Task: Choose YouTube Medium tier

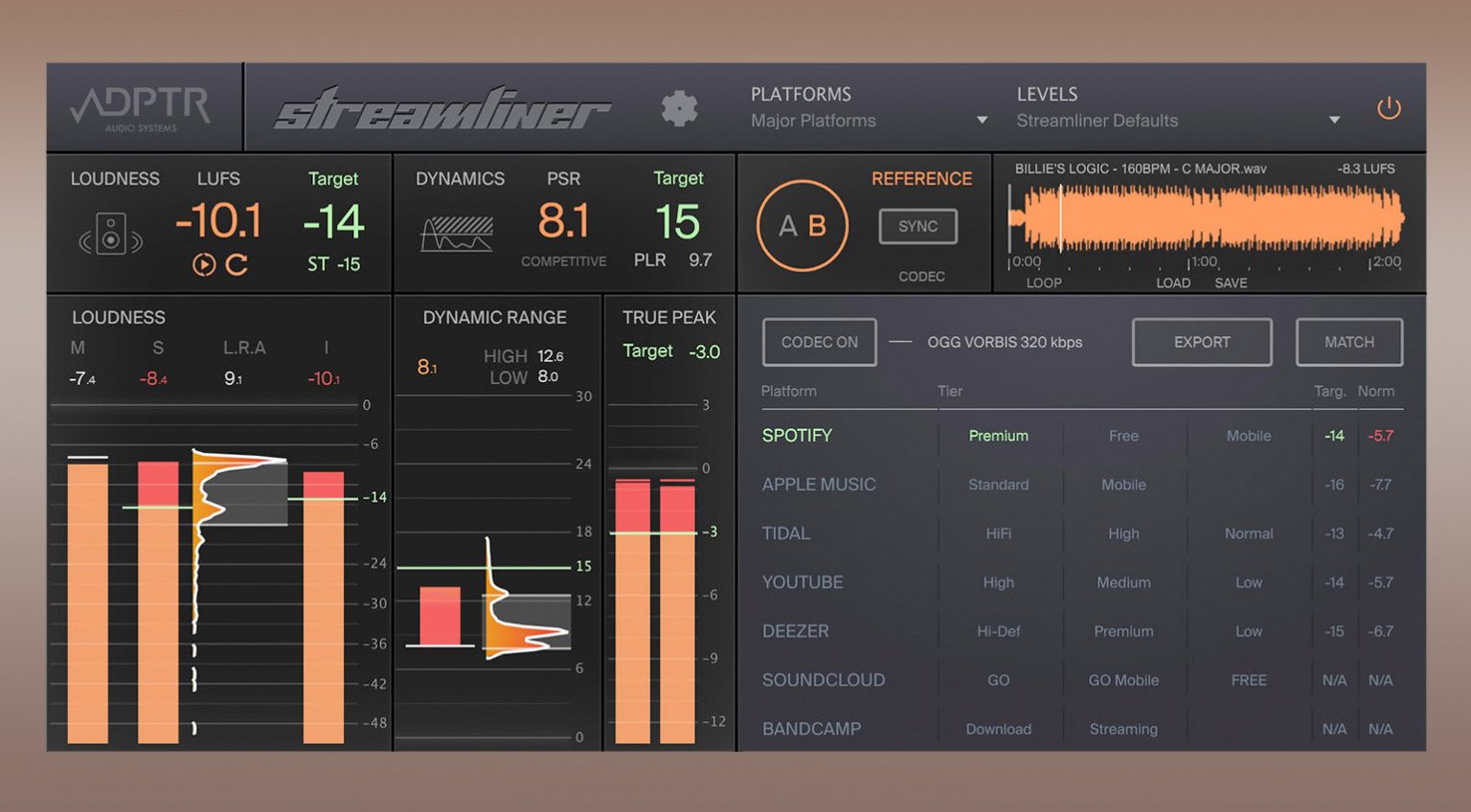Action: click(x=1123, y=582)
